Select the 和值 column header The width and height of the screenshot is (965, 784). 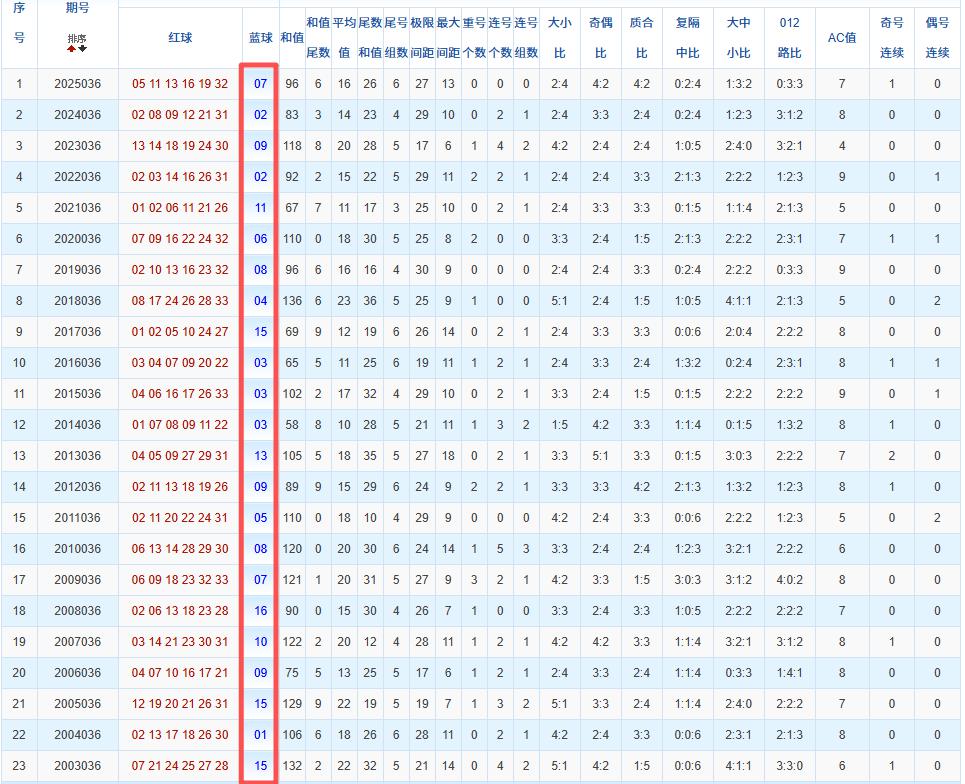point(292,37)
